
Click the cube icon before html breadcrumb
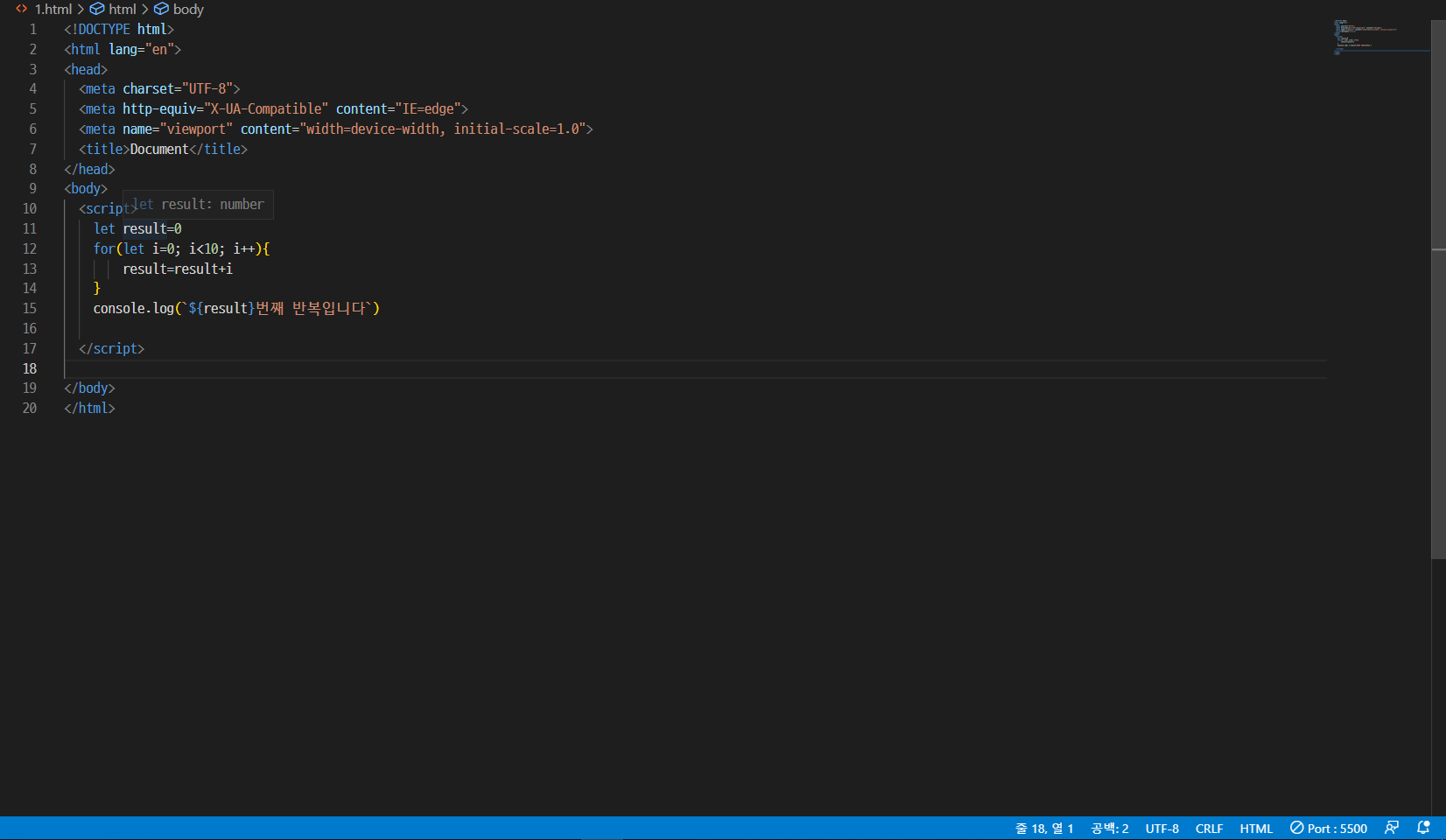97,9
